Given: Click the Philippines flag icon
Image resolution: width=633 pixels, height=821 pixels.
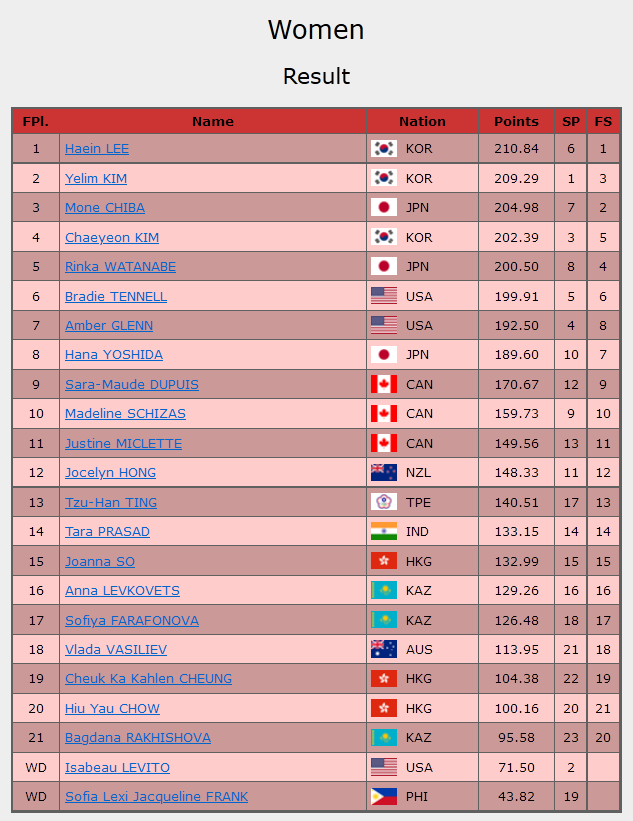Looking at the screenshot, I should pyautogui.click(x=383, y=797).
